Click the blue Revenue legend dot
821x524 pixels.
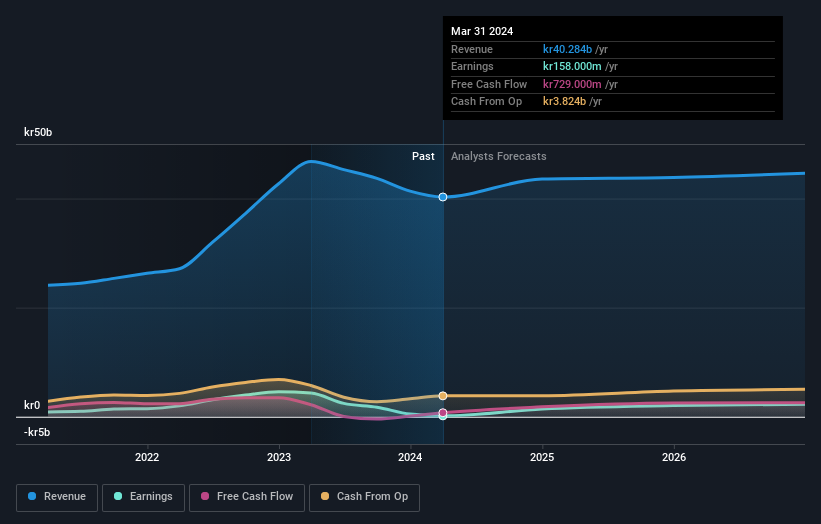[x=32, y=496]
